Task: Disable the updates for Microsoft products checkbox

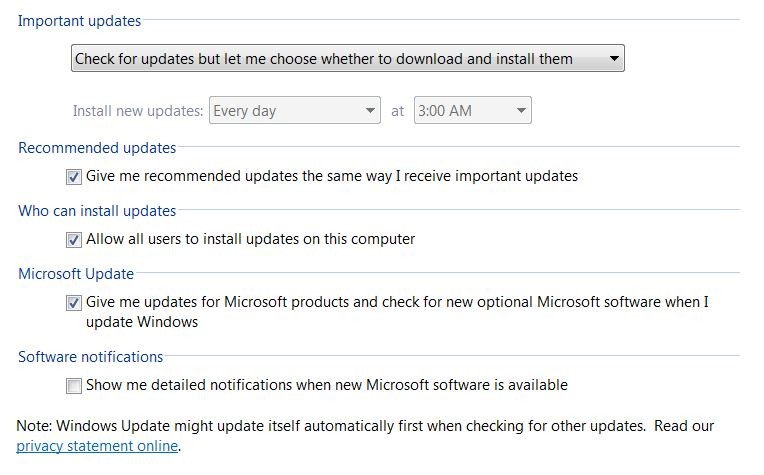Action: tap(74, 302)
